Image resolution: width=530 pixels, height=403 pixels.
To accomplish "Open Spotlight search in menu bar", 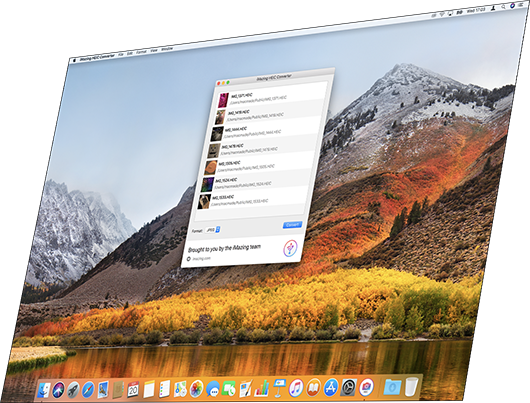I will pyautogui.click(x=503, y=6).
